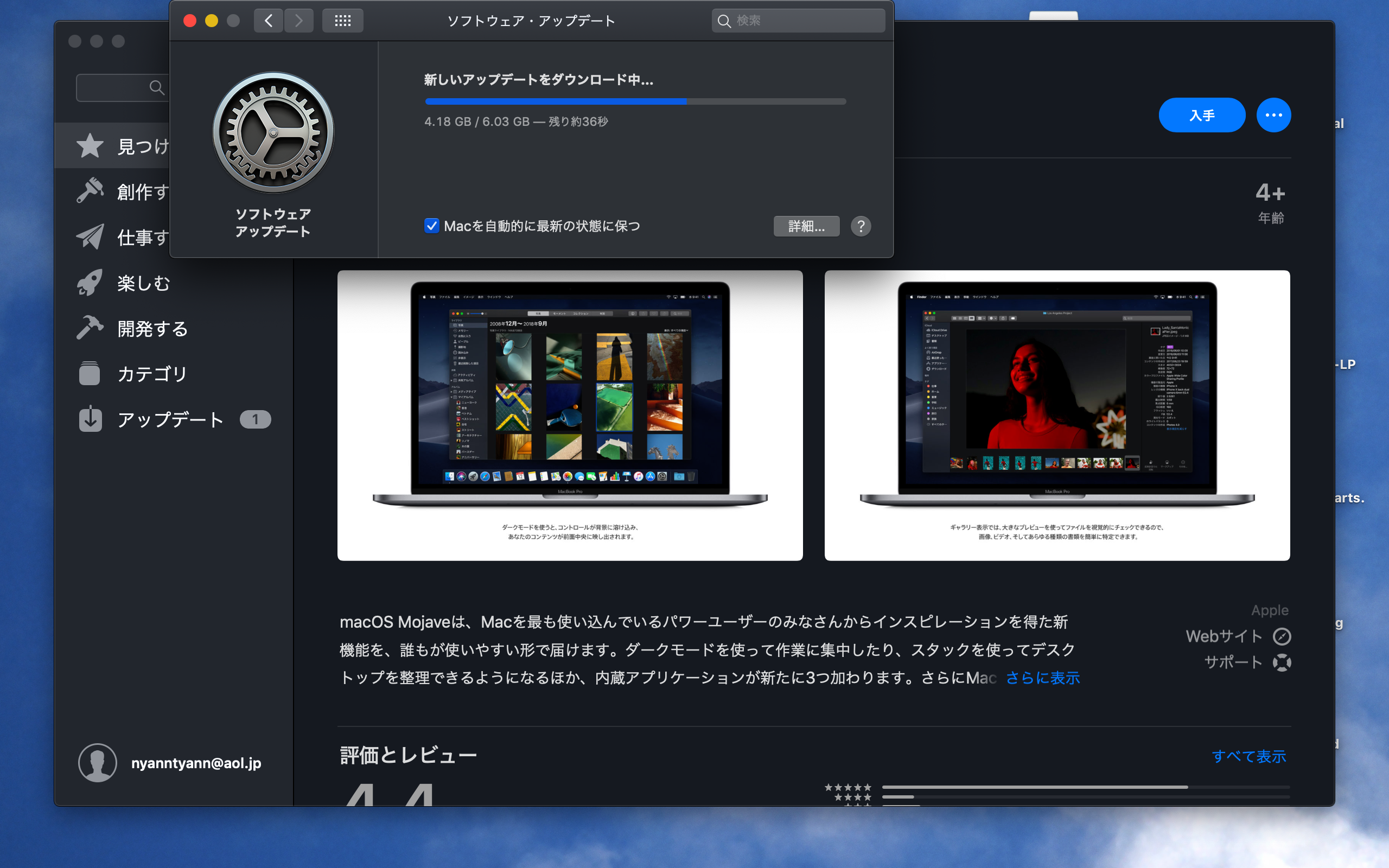
Task: Toggle the keep Mac up to date checkbox
Action: click(x=432, y=226)
